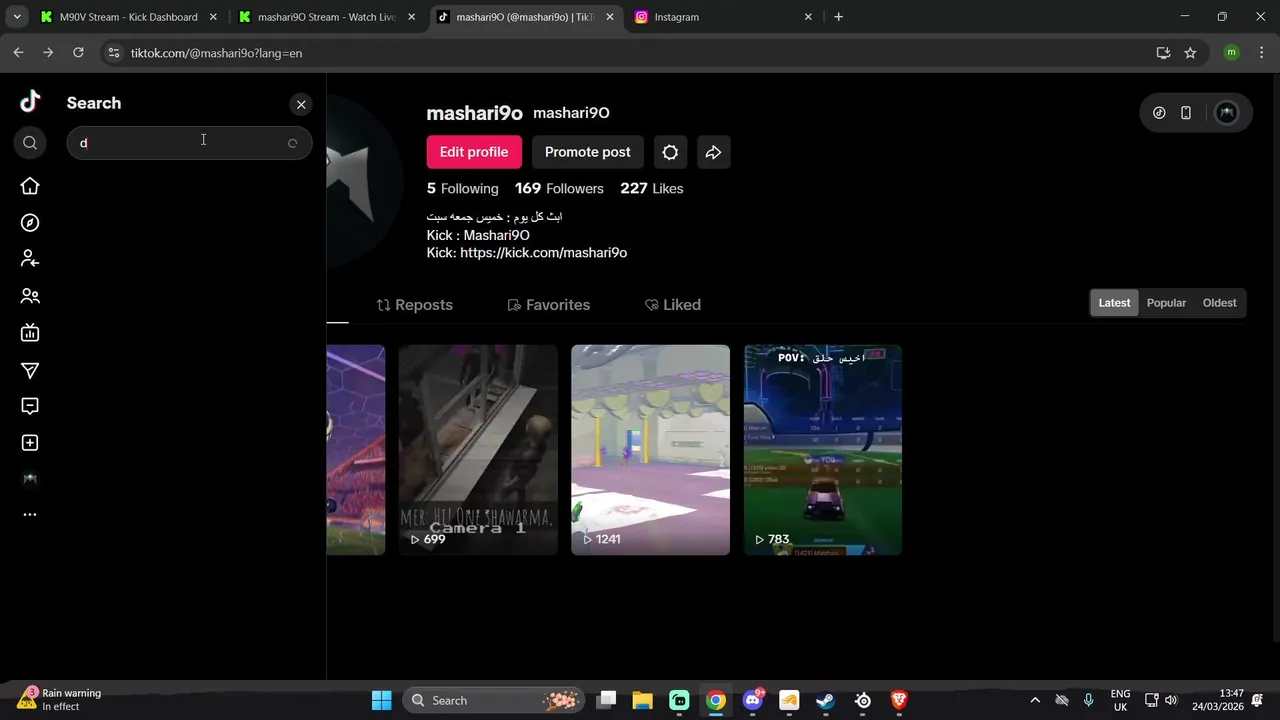The image size is (1280, 720).
Task: Open a new browser tab
Action: 838,17
